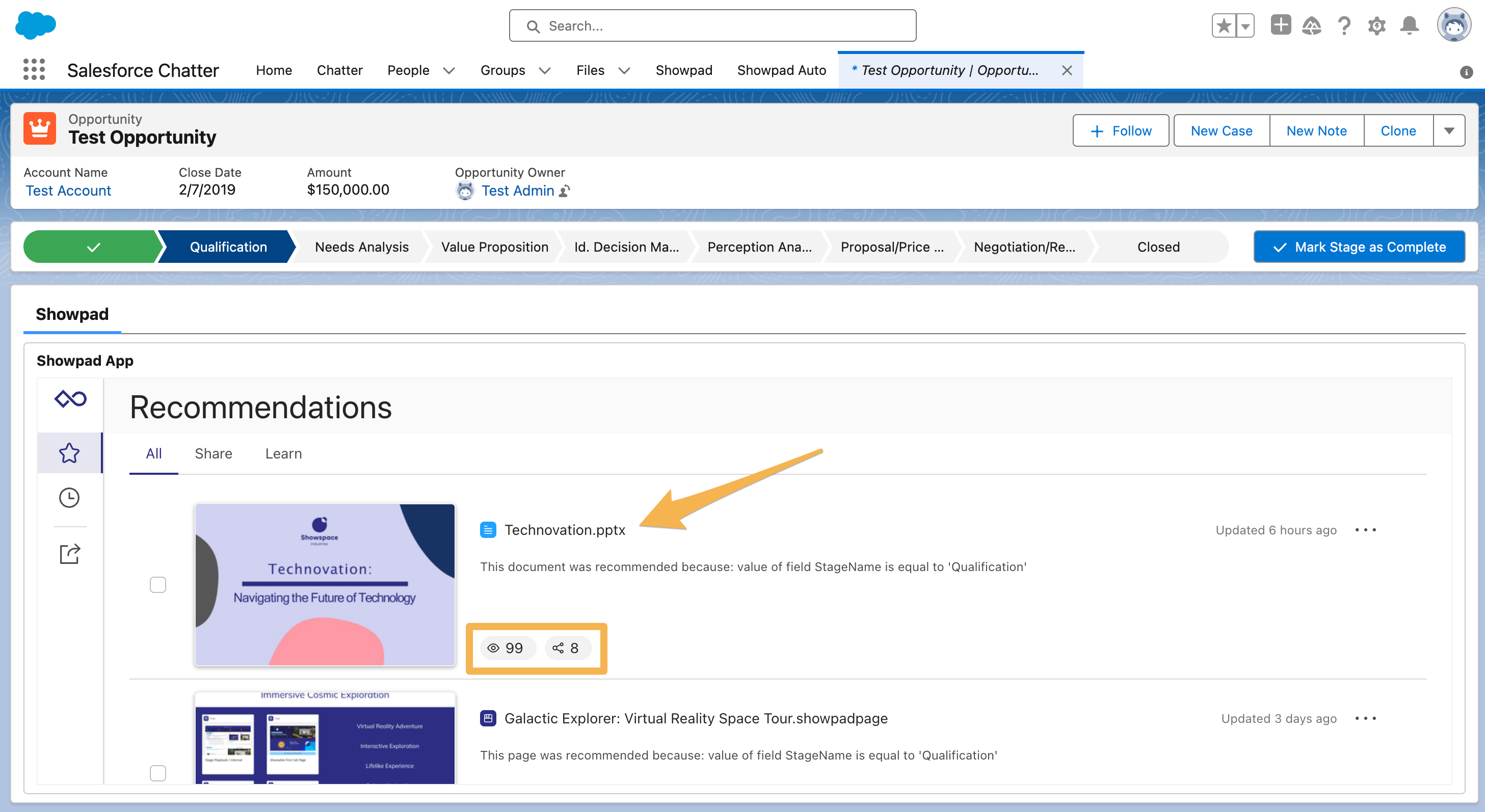Expand the Groups navigation dropdown
The height and width of the screenshot is (812, 1485).
pos(545,70)
